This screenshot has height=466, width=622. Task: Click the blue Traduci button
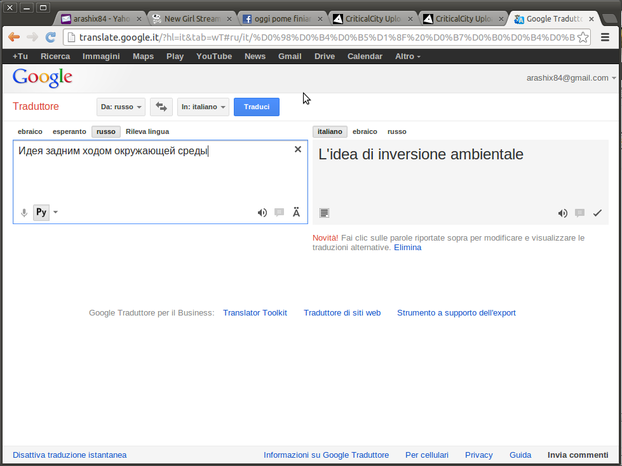pos(257,107)
